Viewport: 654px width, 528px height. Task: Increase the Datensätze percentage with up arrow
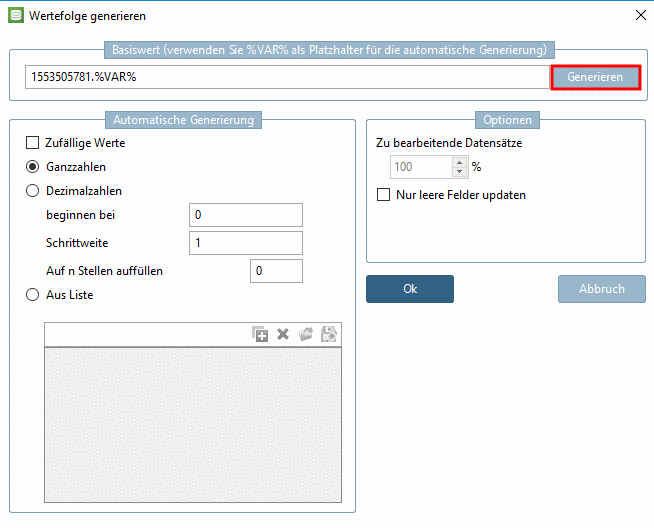click(x=460, y=162)
